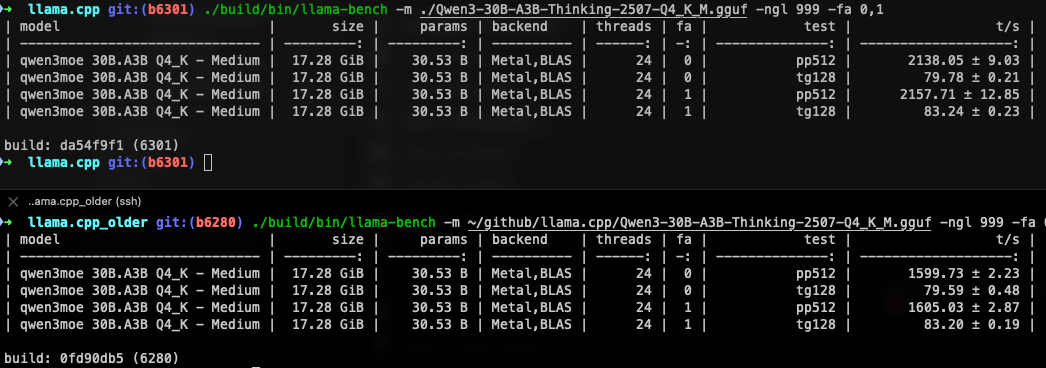Click the green prompt arrow in the llama.cpp_older pane
The width and height of the screenshot is (1046, 368).
point(7,222)
